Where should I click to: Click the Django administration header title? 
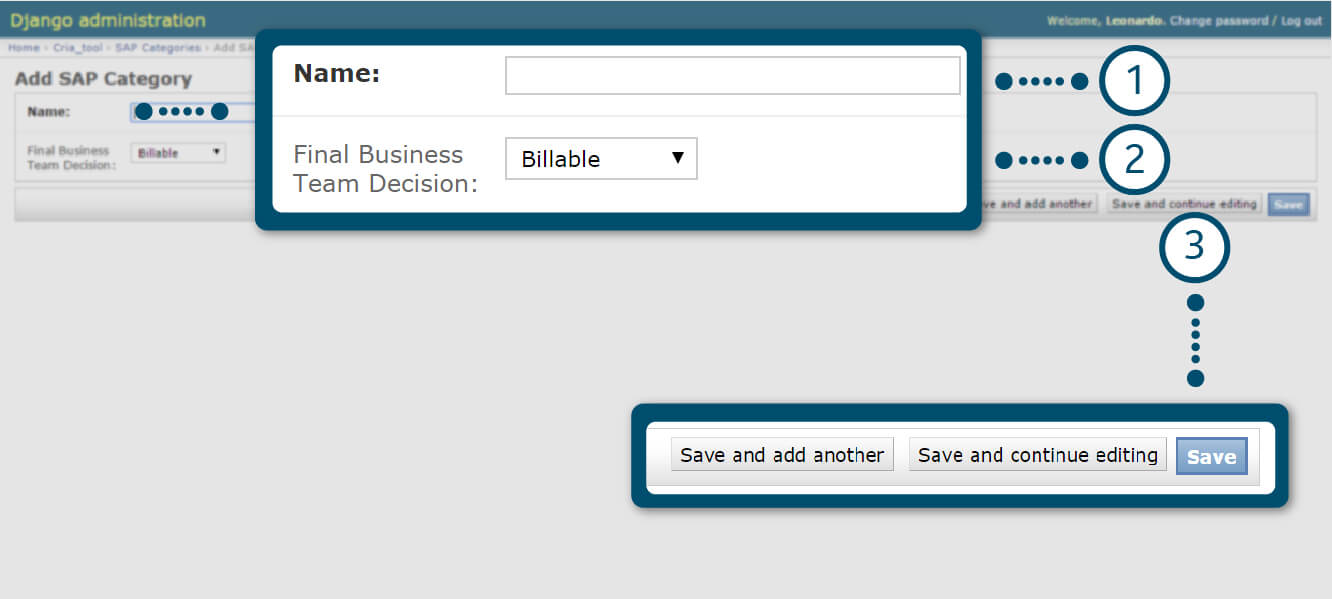click(108, 20)
